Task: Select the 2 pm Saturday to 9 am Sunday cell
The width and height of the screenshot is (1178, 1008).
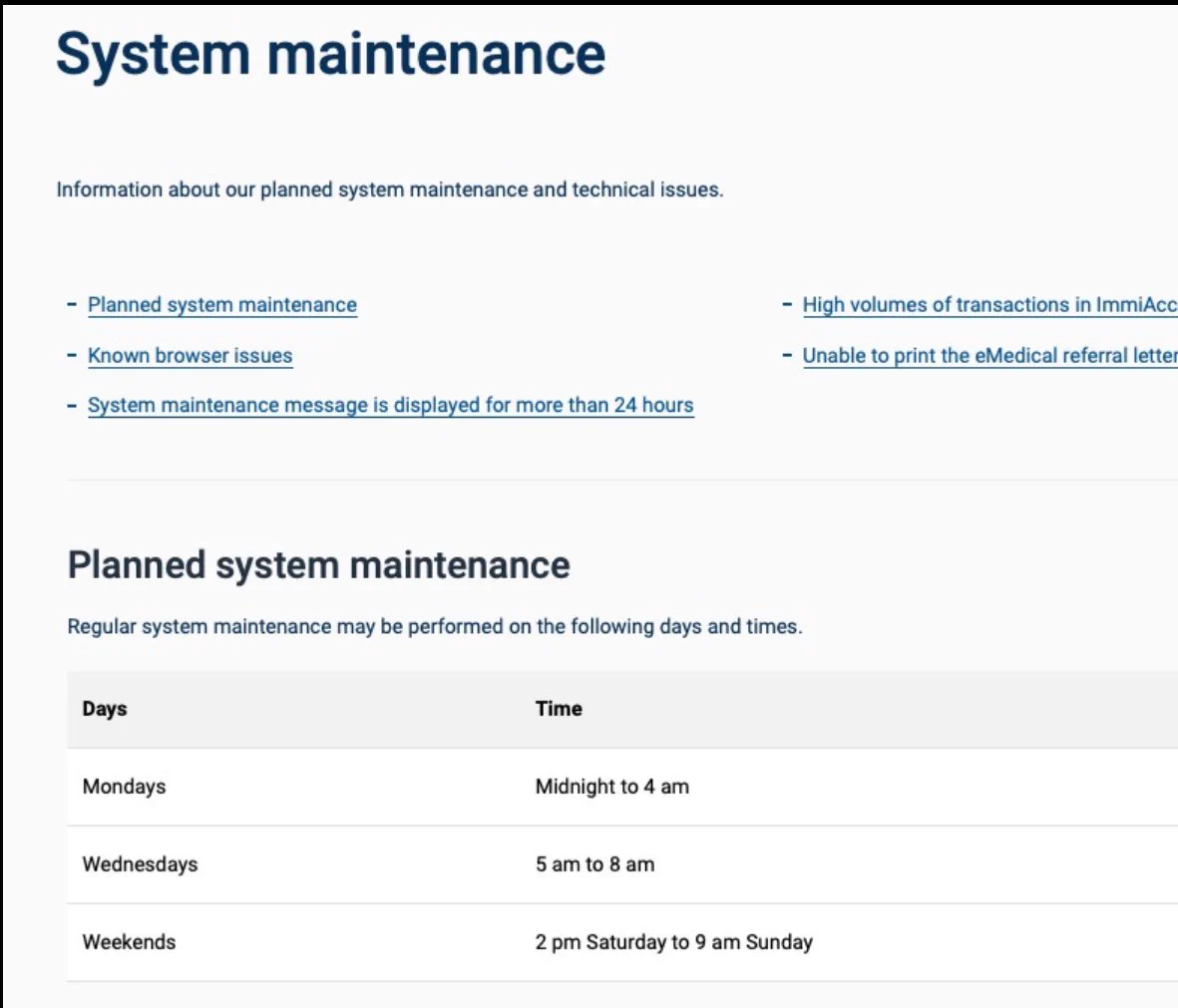Action: click(674, 942)
